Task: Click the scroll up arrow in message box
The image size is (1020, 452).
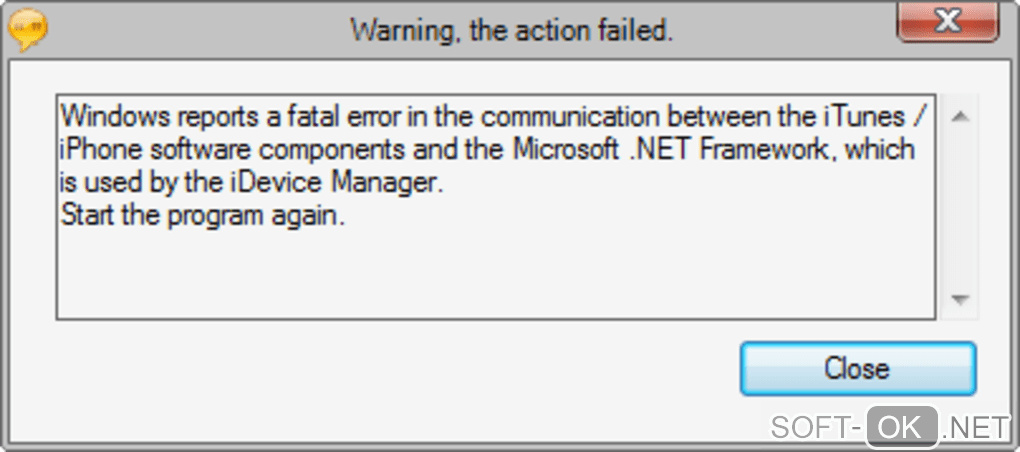Action: [960, 118]
